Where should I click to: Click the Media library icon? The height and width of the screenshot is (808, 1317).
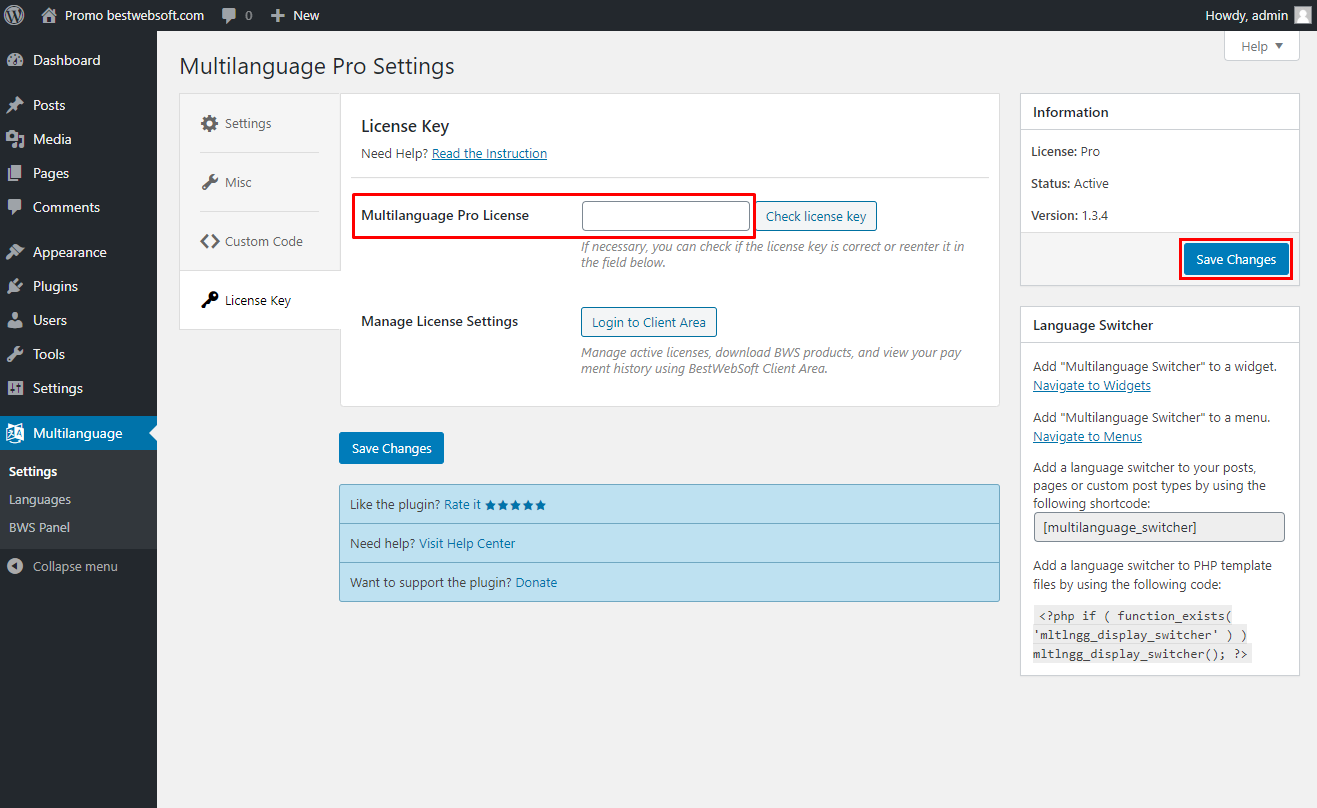(15, 139)
